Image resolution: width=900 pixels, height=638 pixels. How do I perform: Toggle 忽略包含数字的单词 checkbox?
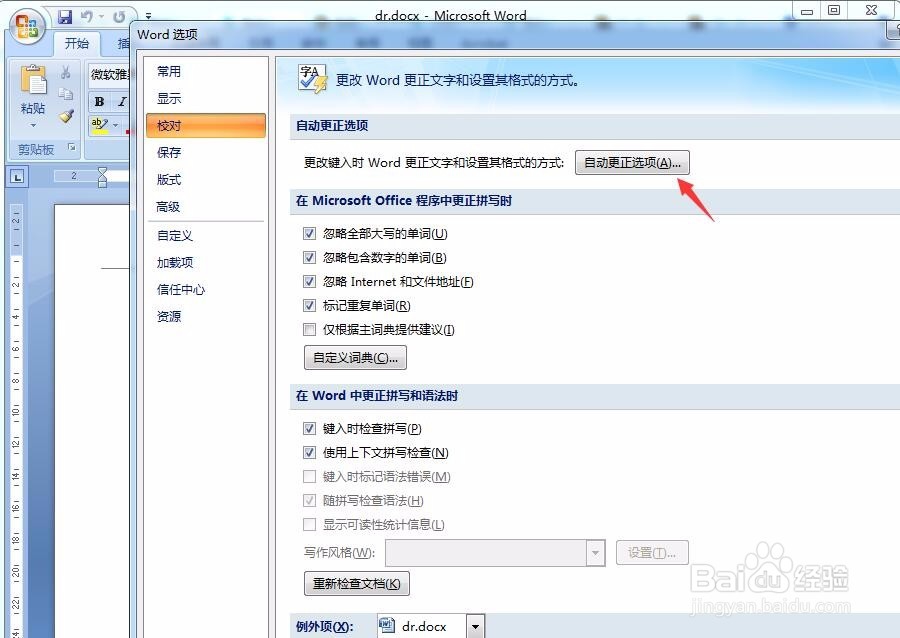pyautogui.click(x=309, y=258)
